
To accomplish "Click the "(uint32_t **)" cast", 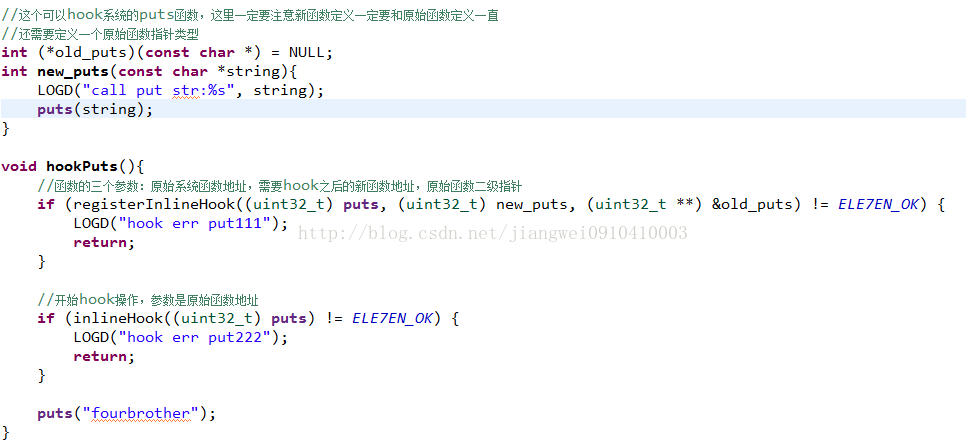I will (x=644, y=205).
